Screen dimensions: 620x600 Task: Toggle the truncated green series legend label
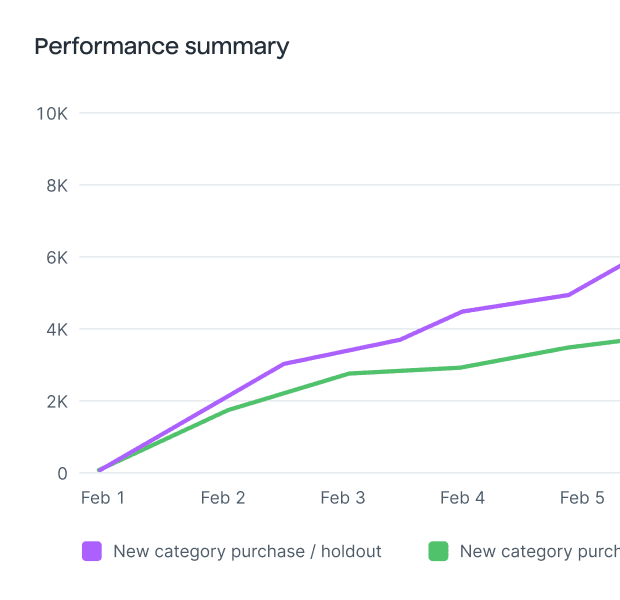pos(539,551)
